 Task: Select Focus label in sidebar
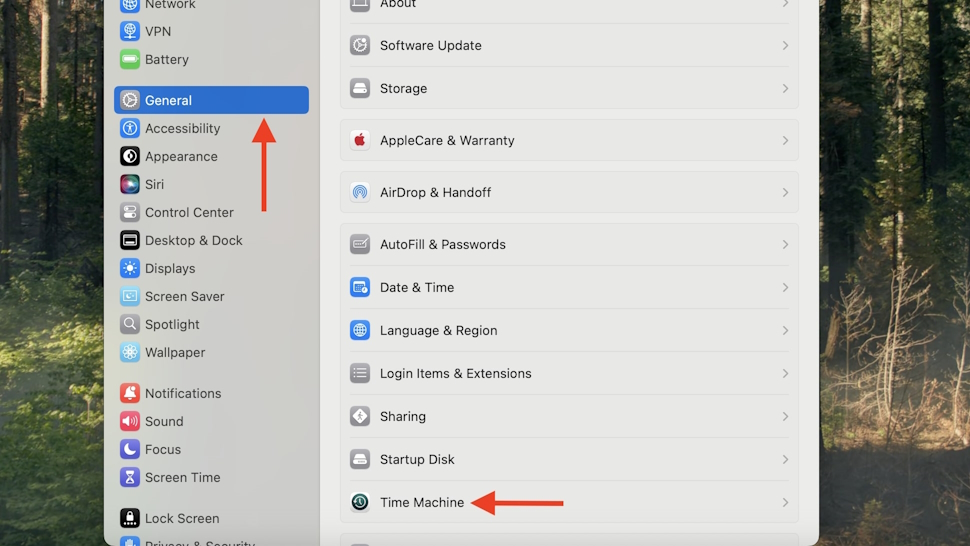pos(163,450)
